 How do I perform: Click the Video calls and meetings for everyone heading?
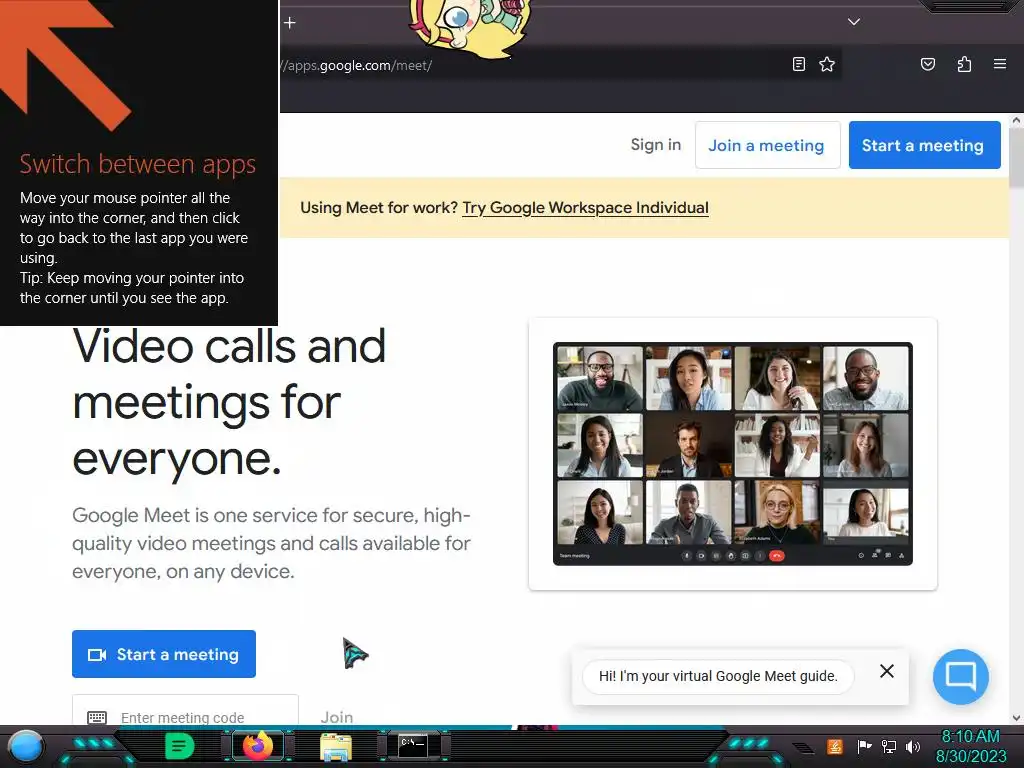pos(229,402)
